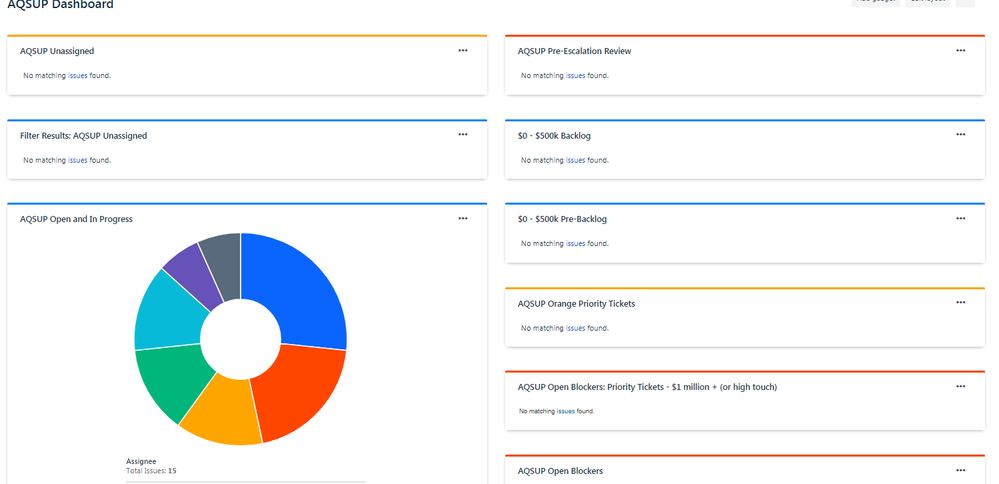The height and width of the screenshot is (484, 999).
Task: Follow the issues link in Open Blockers: Priority Tickets
Action: [566, 411]
